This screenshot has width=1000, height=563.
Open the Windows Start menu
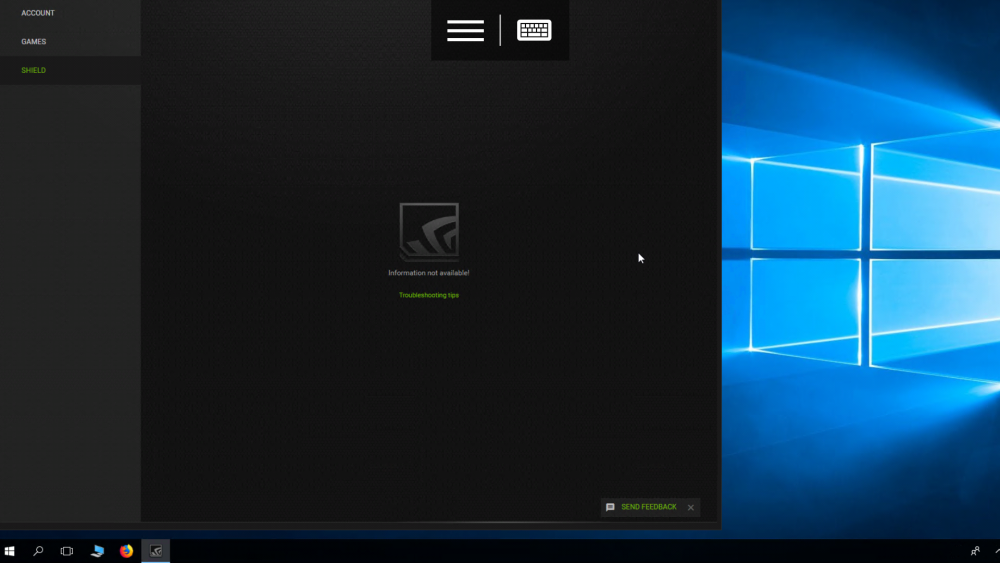tap(10, 551)
